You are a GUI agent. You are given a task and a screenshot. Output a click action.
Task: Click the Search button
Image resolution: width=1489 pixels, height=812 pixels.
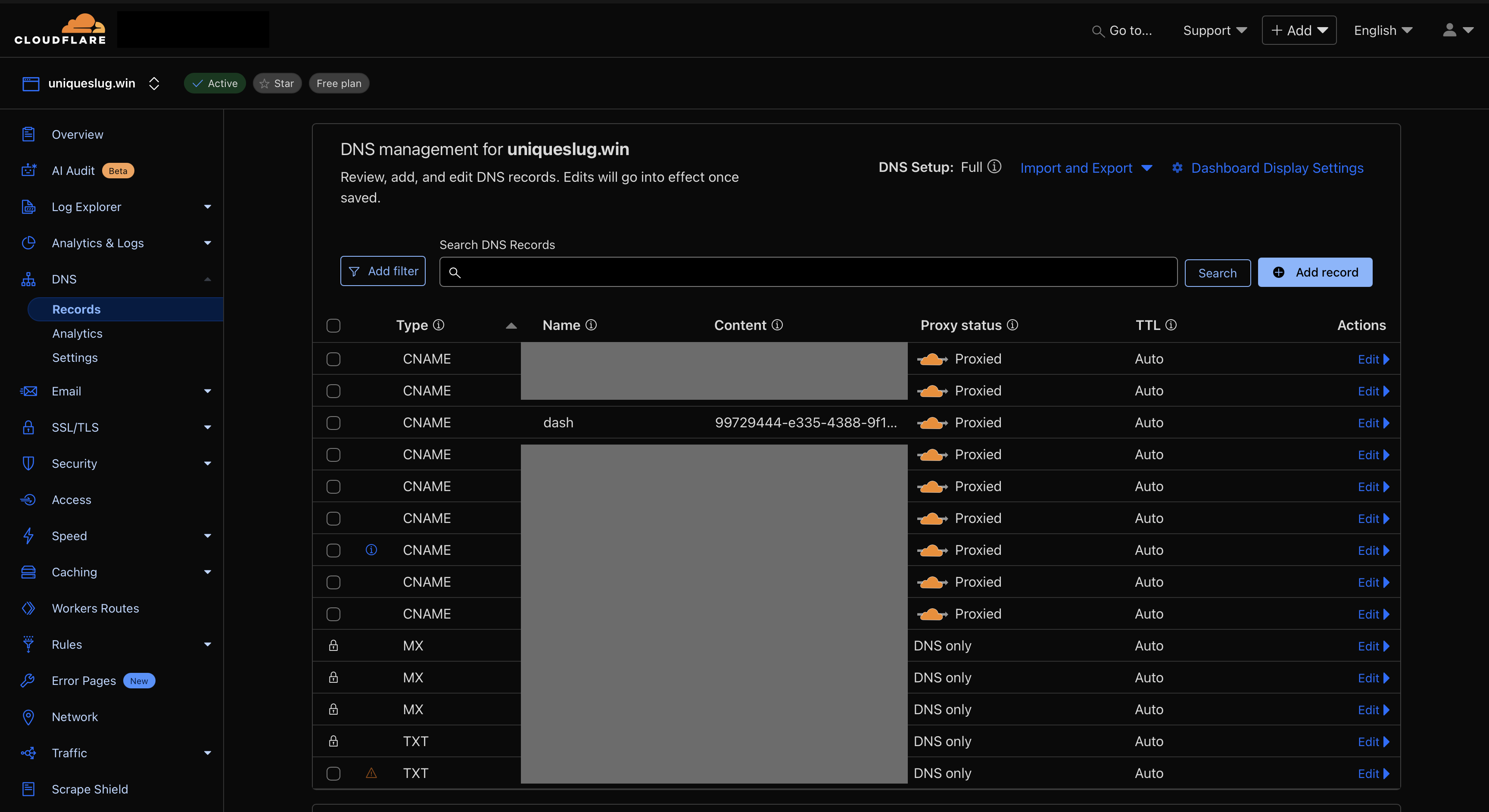coord(1217,273)
